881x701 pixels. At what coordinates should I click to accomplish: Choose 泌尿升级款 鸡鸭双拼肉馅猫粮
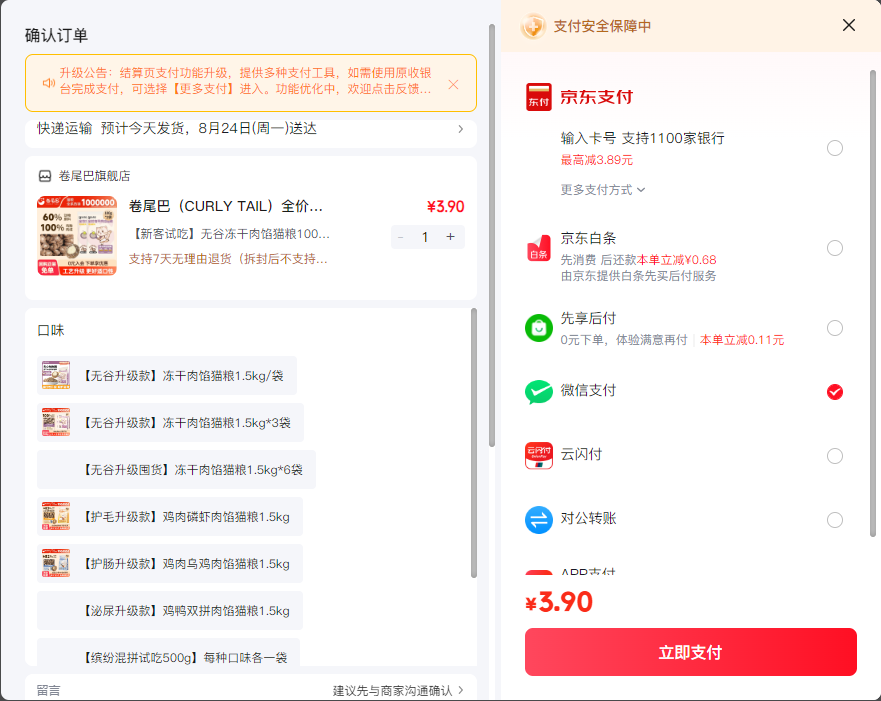(170, 611)
